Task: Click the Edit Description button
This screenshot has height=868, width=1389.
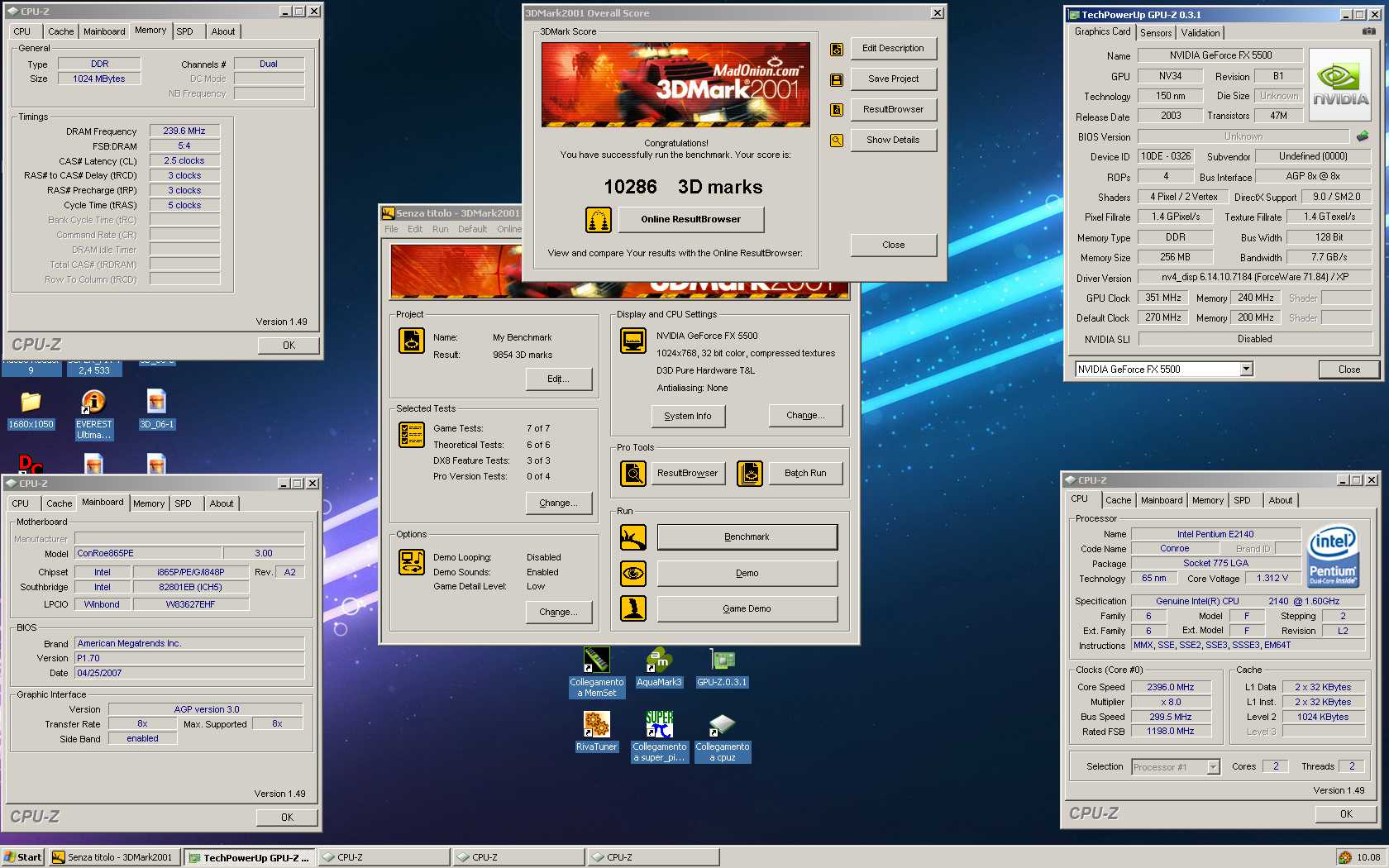Action: 893,48
